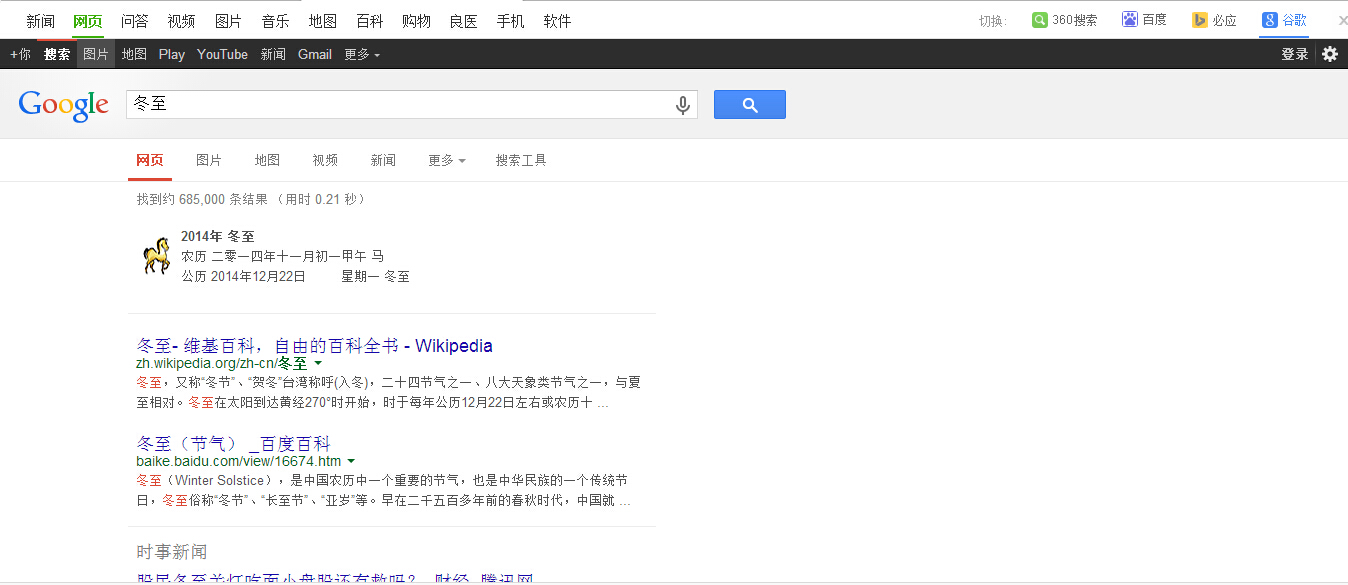Image resolution: width=1348 pixels, height=585 pixels.
Task: Select 搜索 in the black Google bar
Action: click(x=57, y=54)
